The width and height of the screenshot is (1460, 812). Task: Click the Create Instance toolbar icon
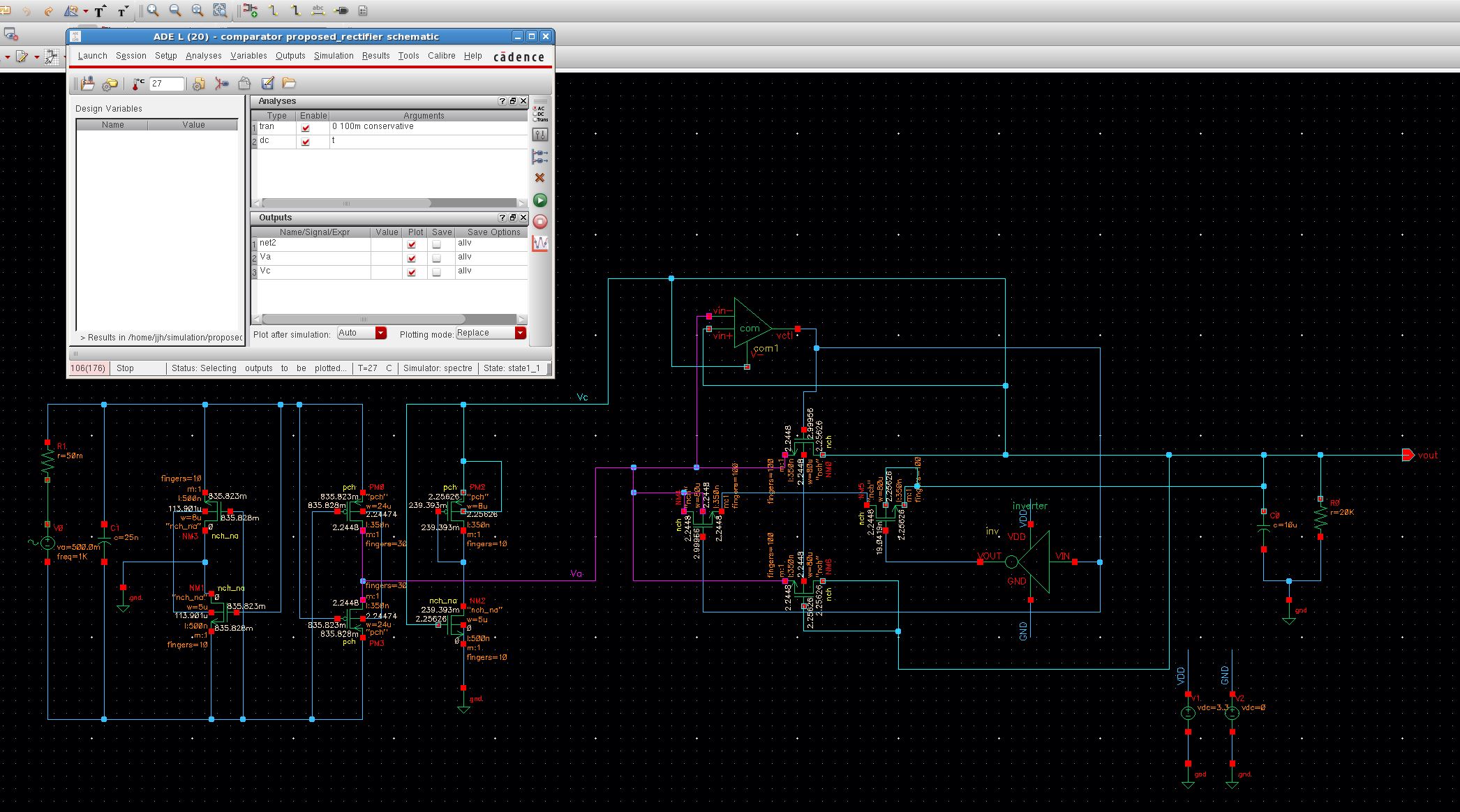(x=250, y=10)
